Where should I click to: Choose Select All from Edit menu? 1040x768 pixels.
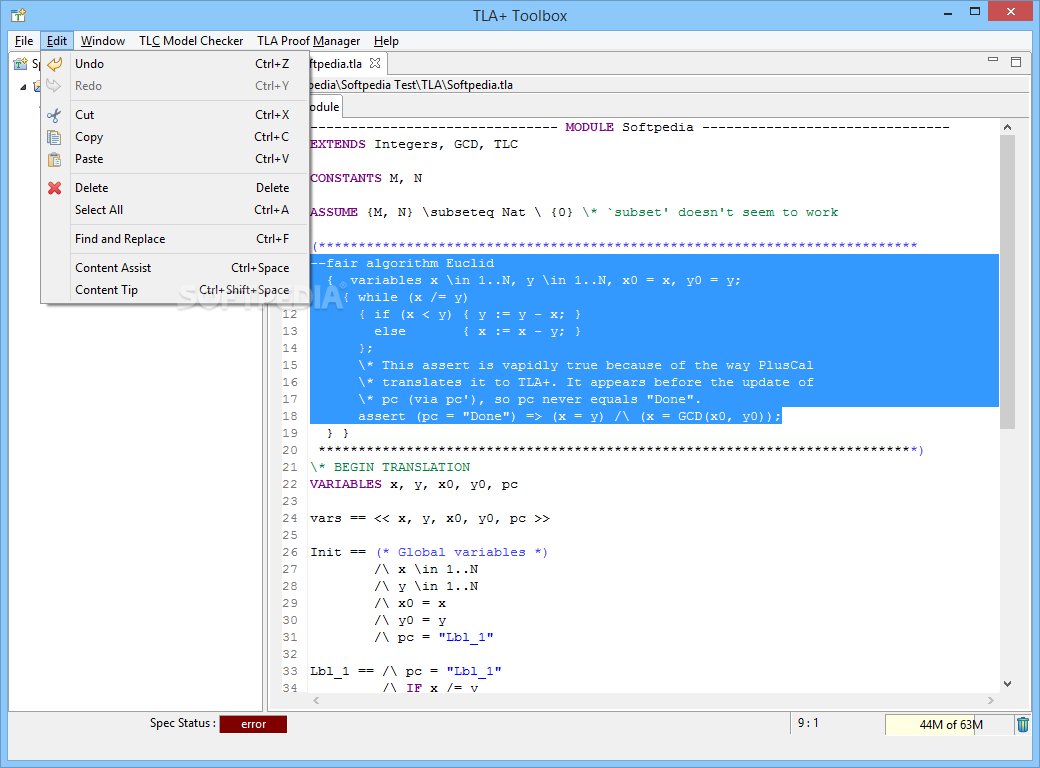coord(175,210)
